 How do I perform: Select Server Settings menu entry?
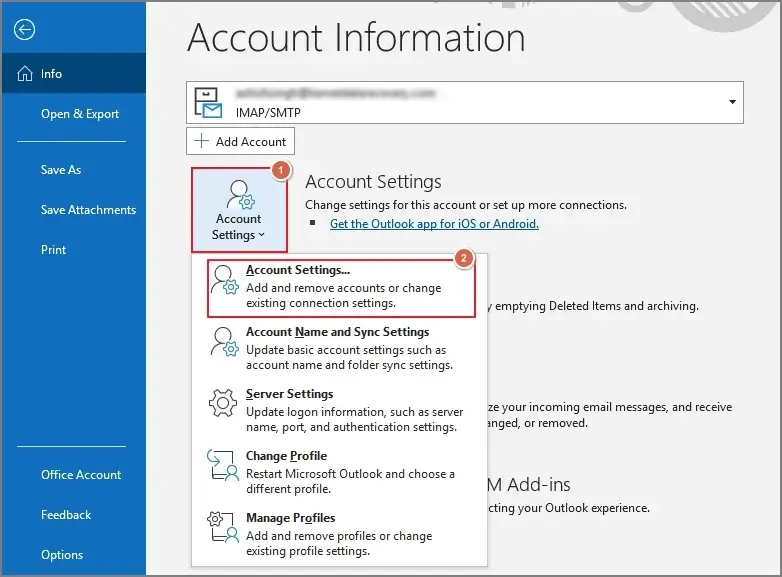click(339, 410)
